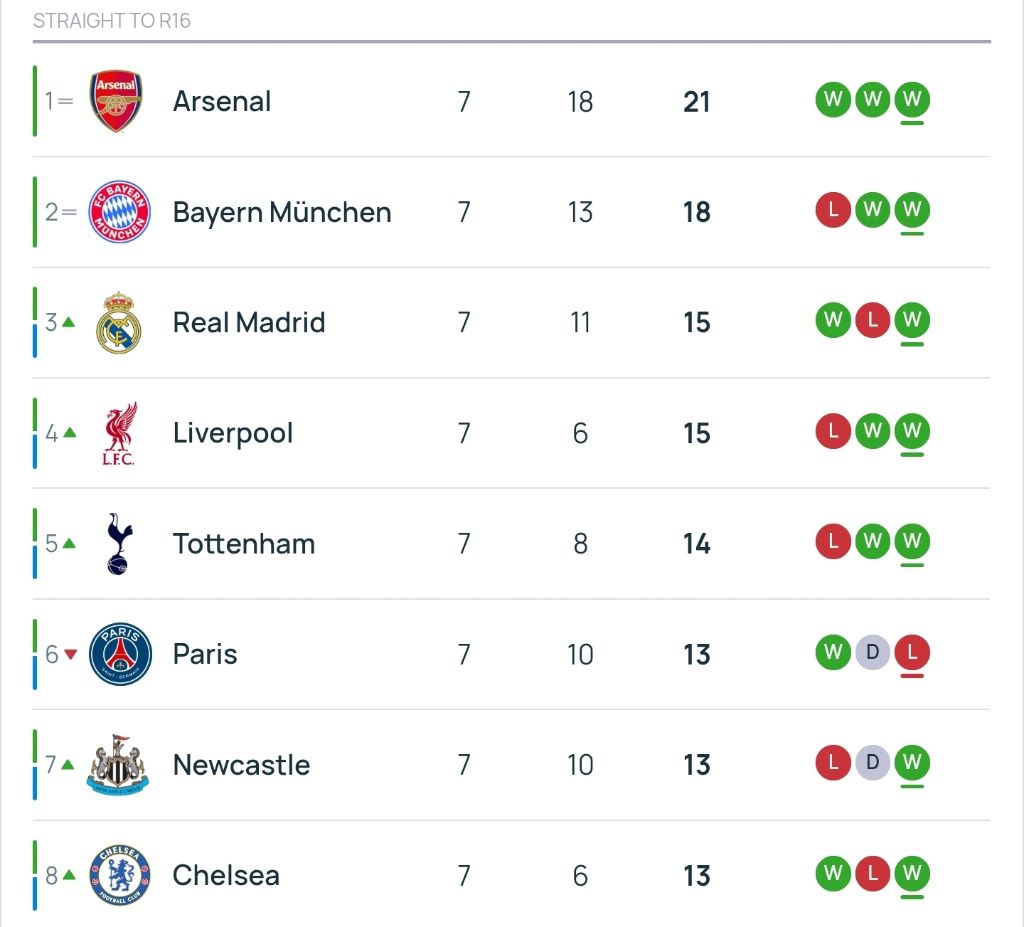Screen dimensions: 1024x927
Task: Click the Arsenal club crest
Action: [116, 101]
